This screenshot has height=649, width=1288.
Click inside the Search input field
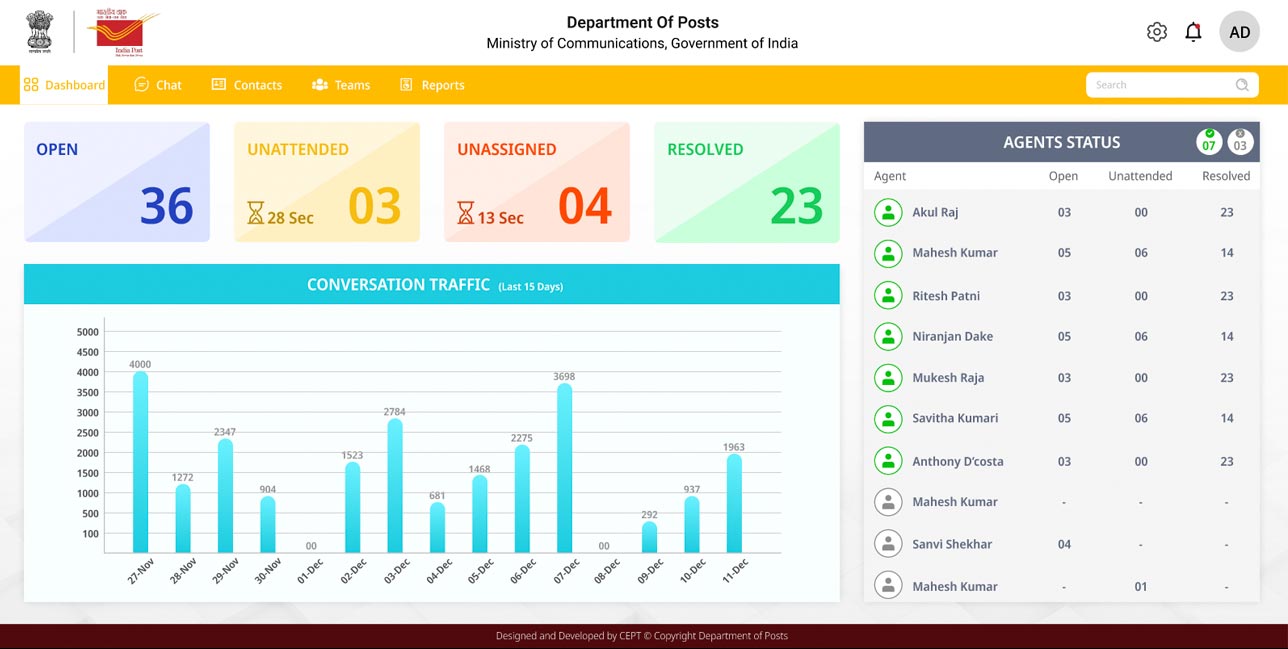pos(1160,85)
